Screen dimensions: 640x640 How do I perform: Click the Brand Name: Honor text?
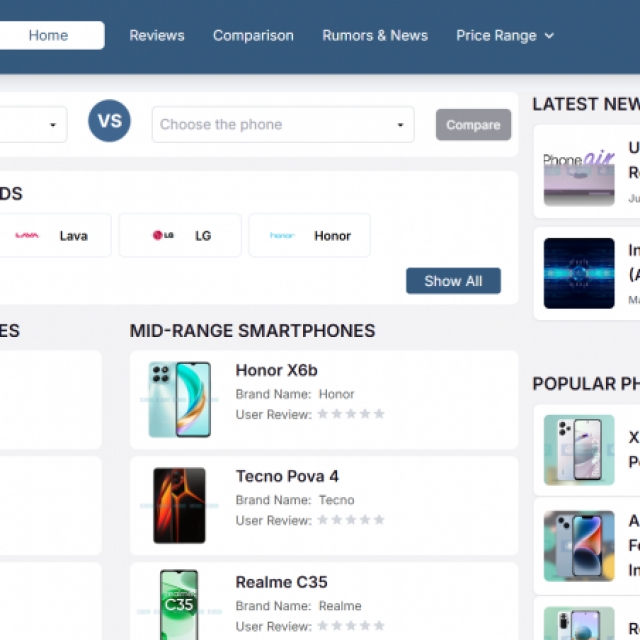(x=295, y=394)
